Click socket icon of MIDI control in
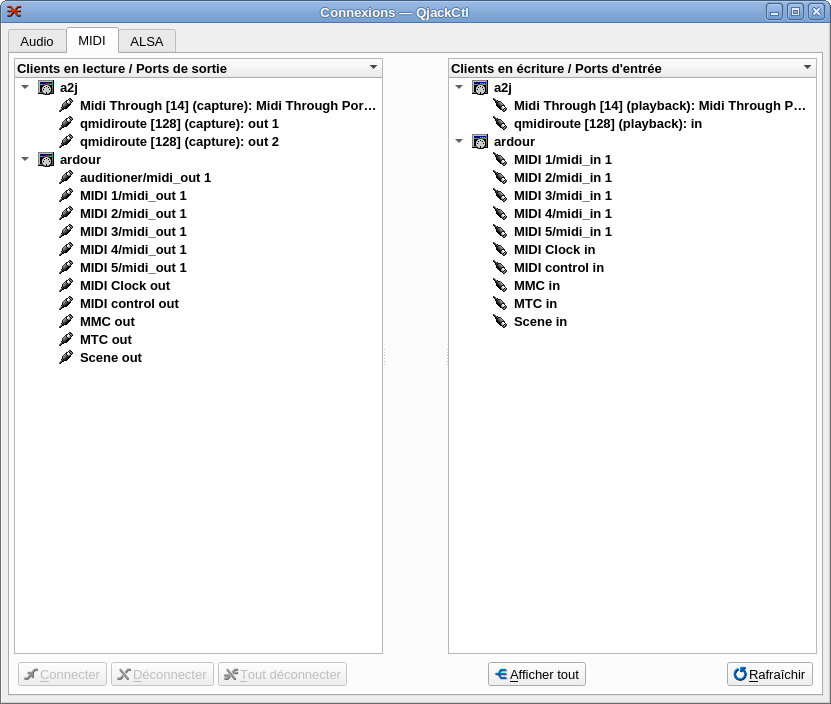831x704 pixels. coord(500,268)
